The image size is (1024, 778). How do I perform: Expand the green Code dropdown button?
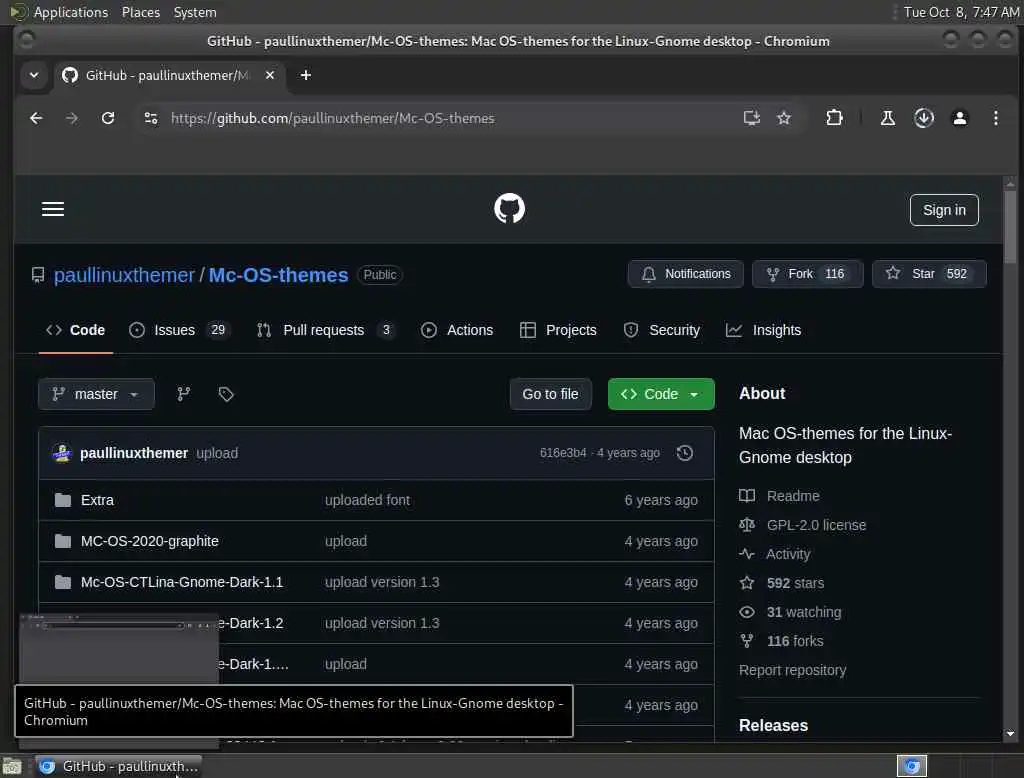(661, 394)
